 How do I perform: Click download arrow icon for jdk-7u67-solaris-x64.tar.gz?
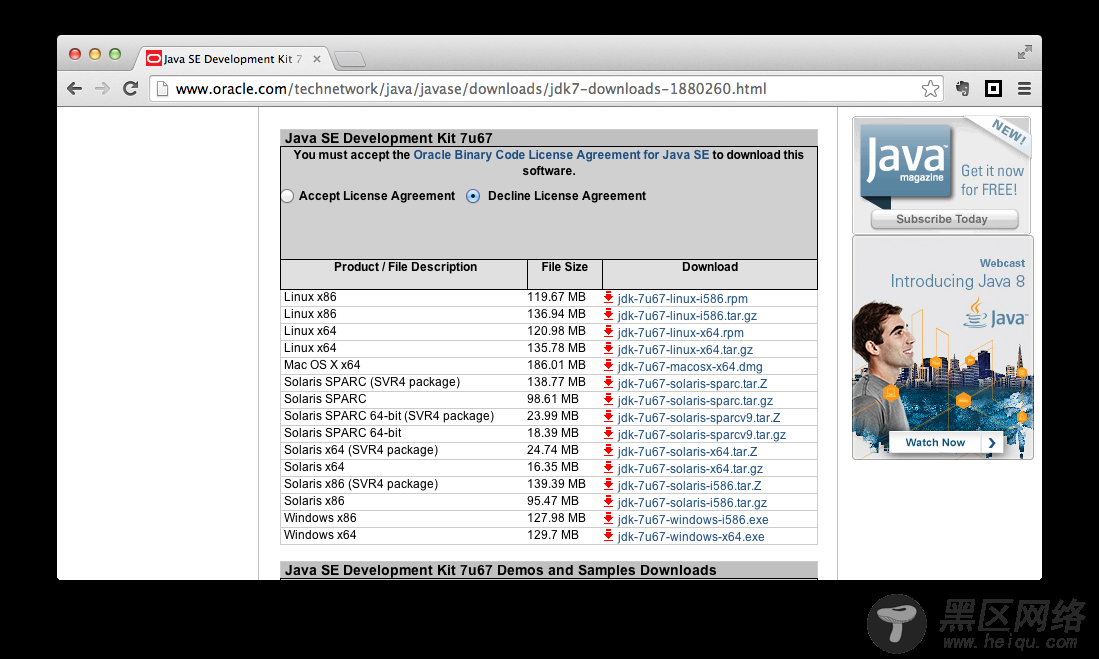608,468
